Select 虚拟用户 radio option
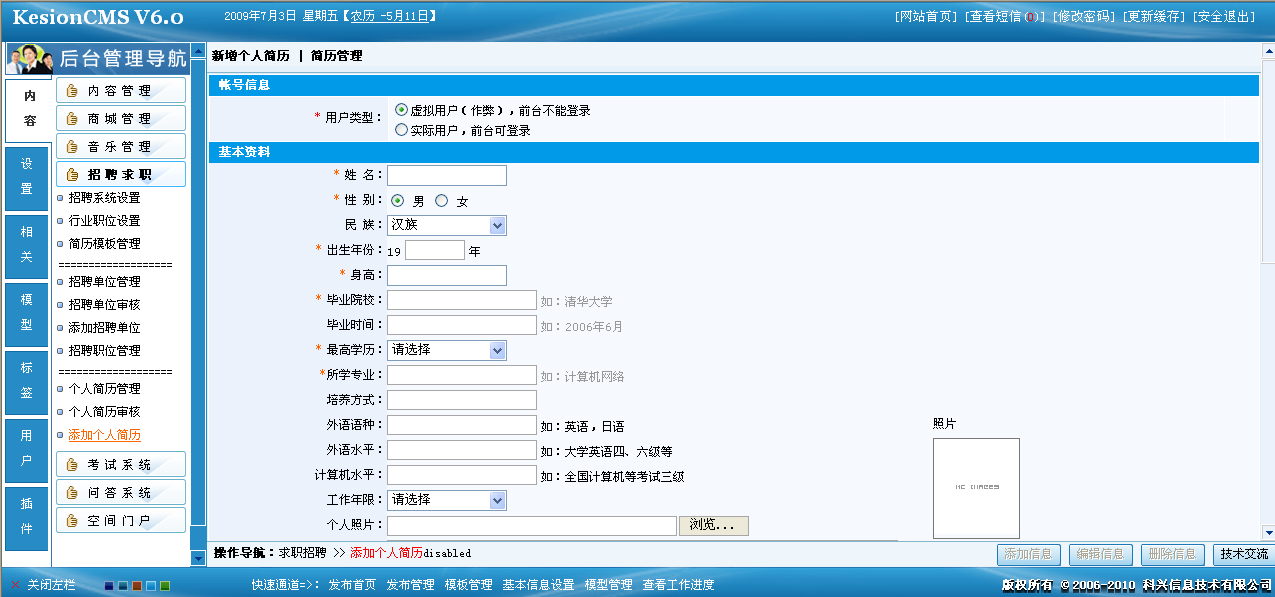This screenshot has width=1275, height=597. tap(402, 110)
